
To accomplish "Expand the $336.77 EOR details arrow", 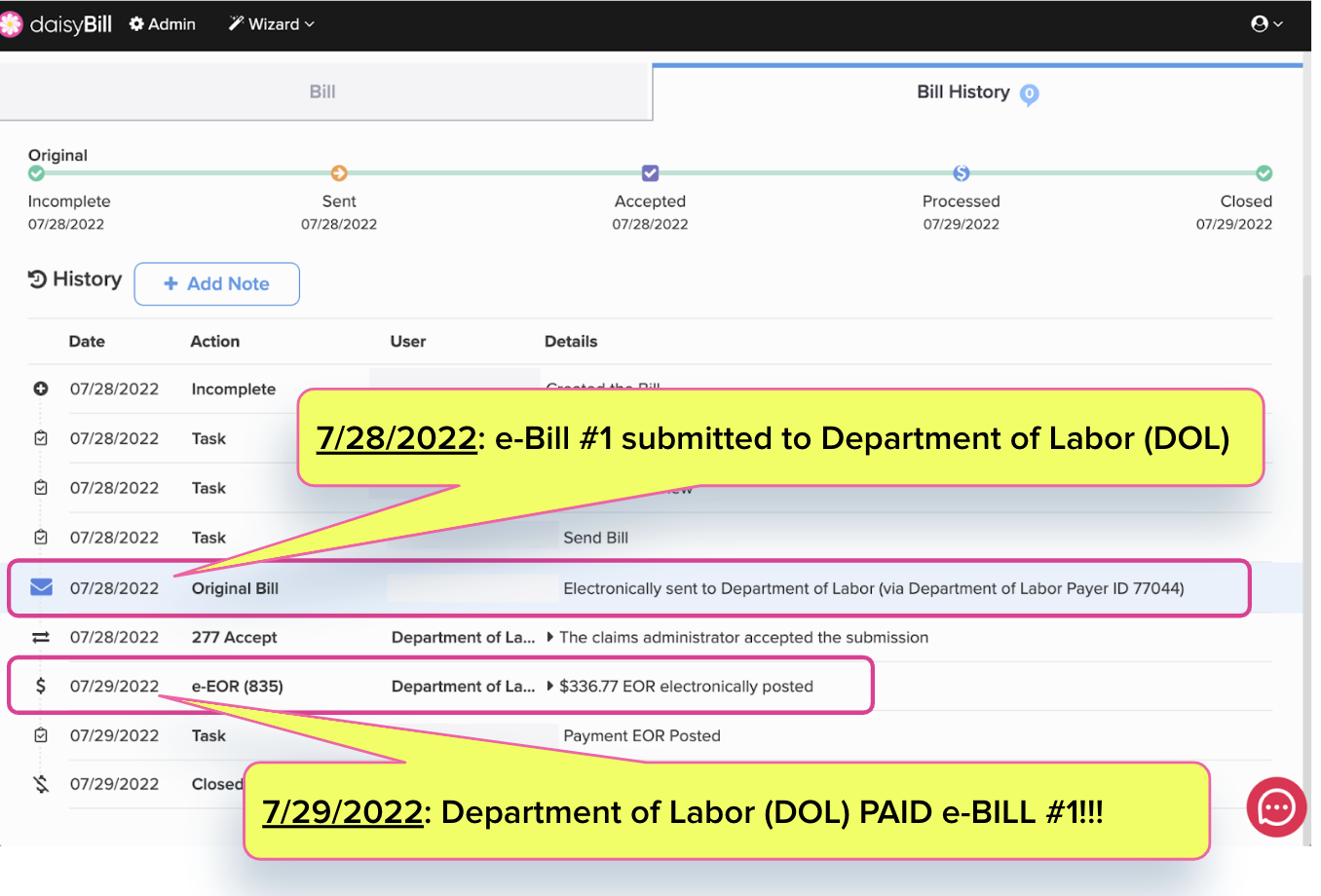I will (x=550, y=687).
